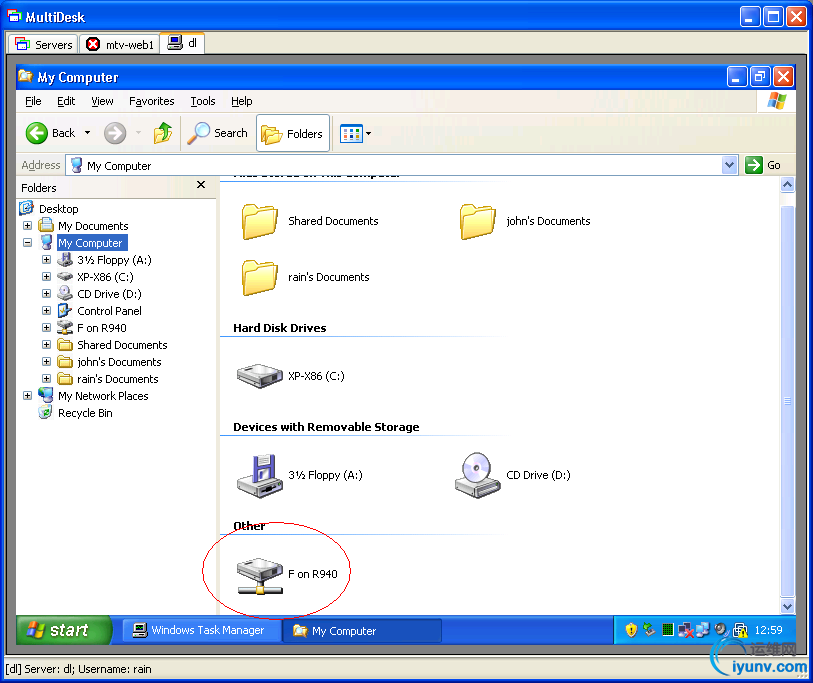Collapse the My Computer tree node

point(27,242)
